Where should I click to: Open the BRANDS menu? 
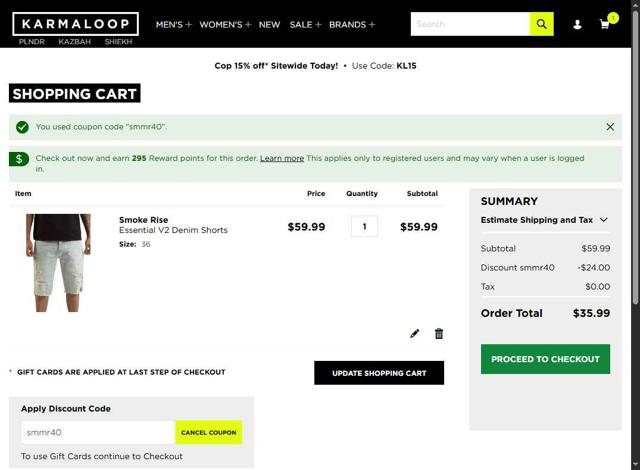point(352,24)
